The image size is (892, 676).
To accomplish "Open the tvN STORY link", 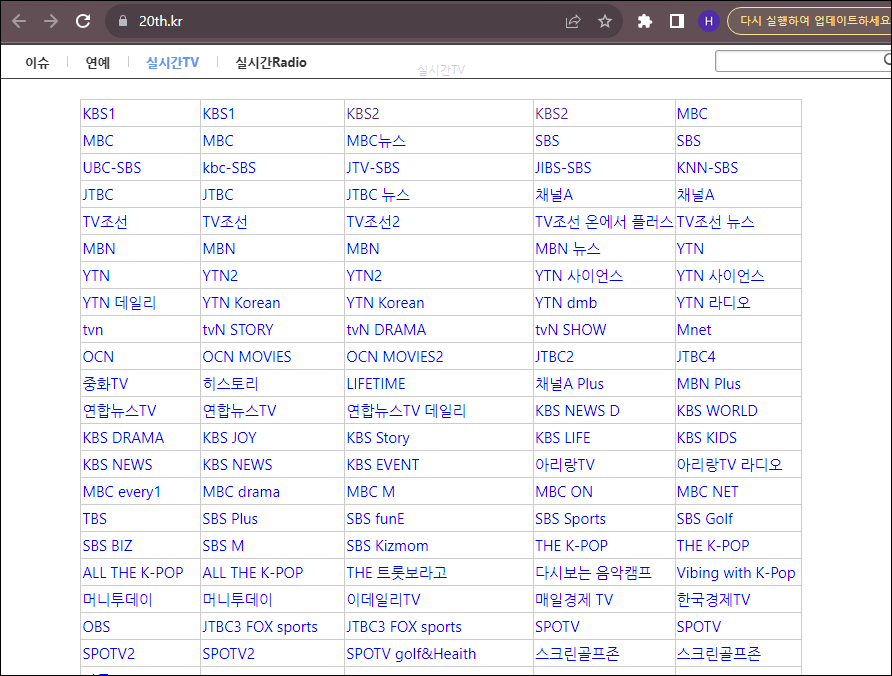I will 238,330.
